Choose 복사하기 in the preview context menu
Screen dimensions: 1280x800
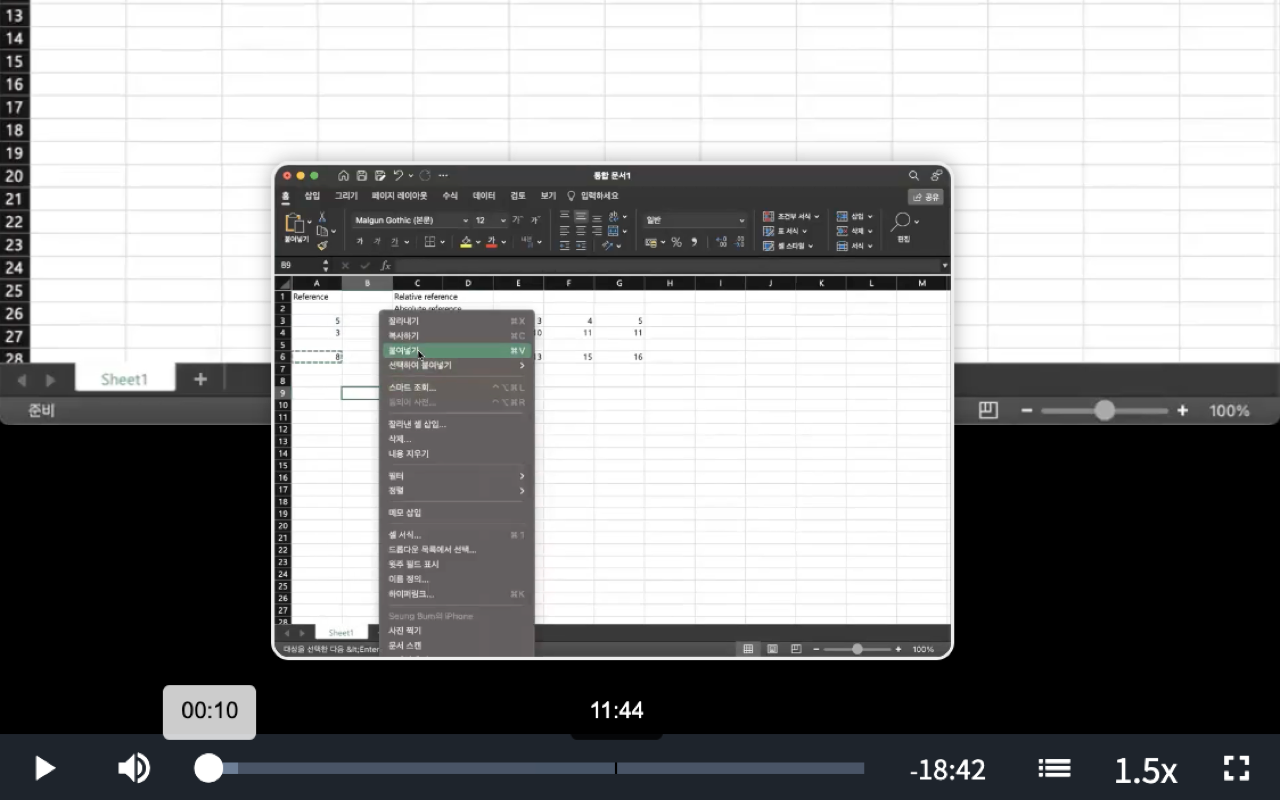(457, 336)
